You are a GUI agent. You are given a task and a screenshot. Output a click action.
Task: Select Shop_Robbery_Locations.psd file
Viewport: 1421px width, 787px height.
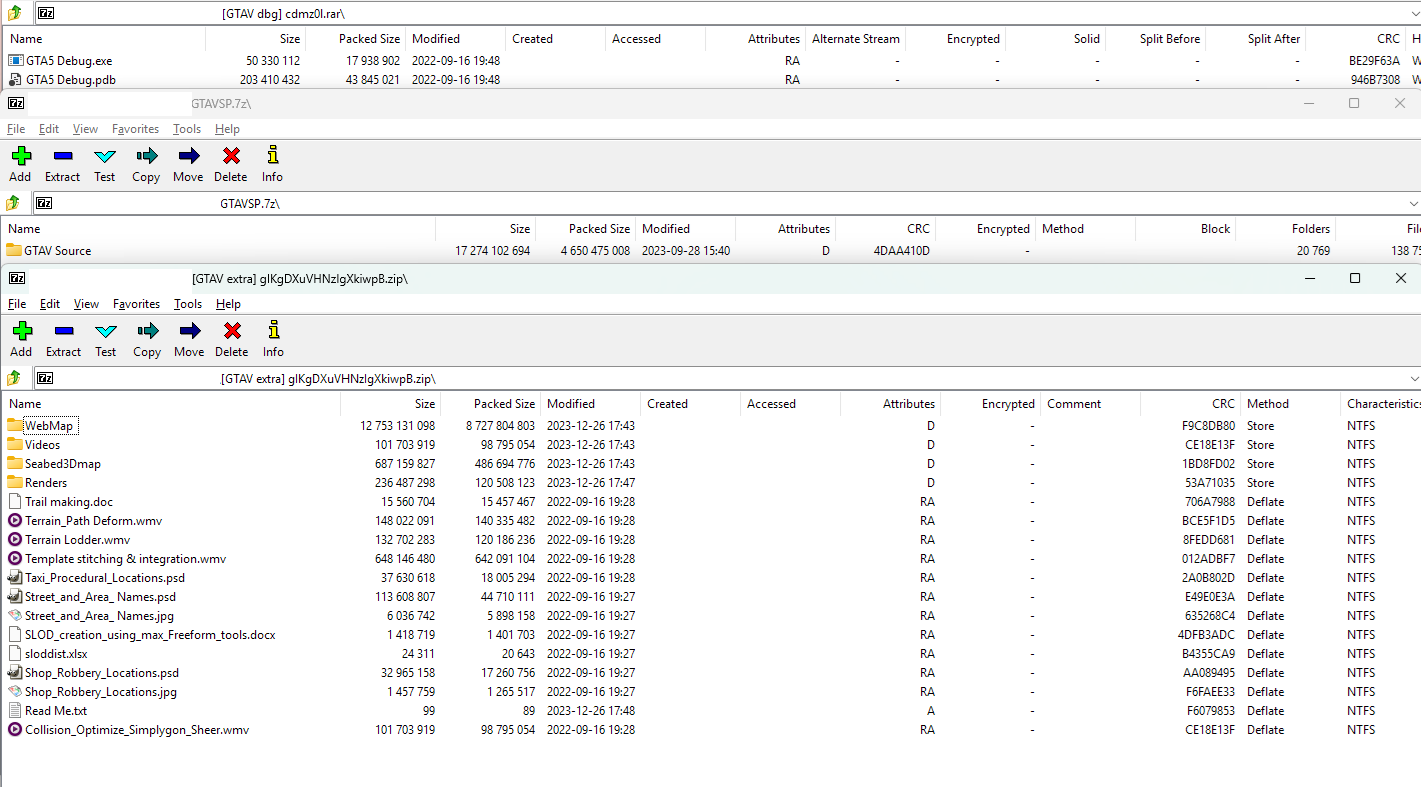[x=102, y=672]
